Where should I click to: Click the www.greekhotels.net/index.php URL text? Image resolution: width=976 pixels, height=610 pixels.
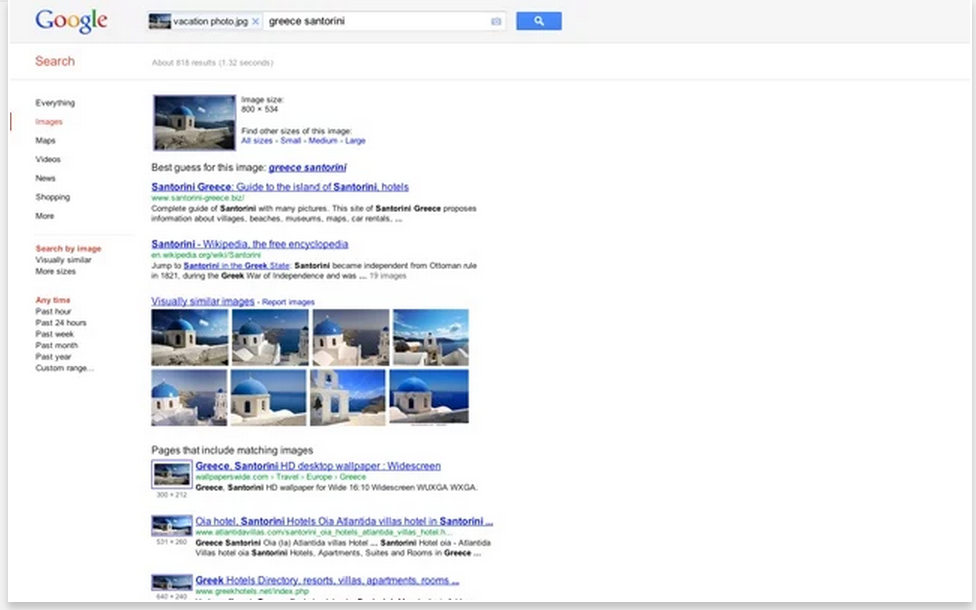click(x=252, y=591)
